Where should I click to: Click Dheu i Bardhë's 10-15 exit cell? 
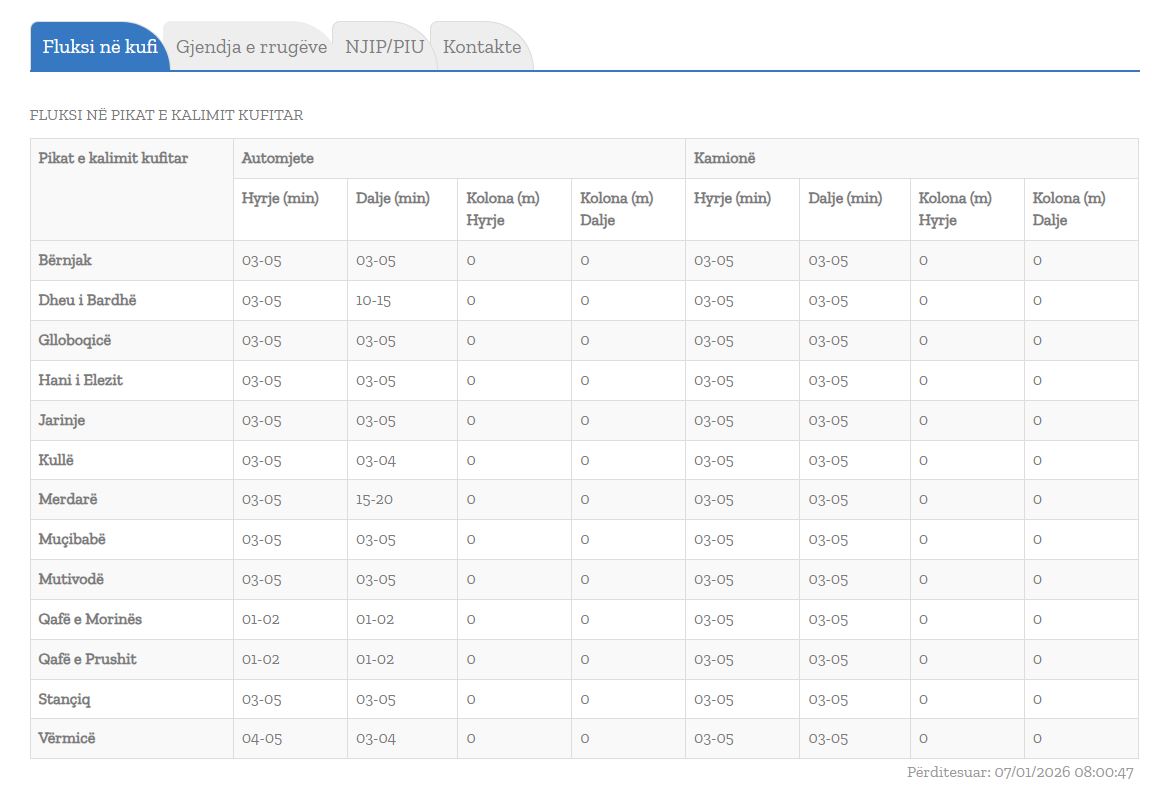(x=373, y=301)
